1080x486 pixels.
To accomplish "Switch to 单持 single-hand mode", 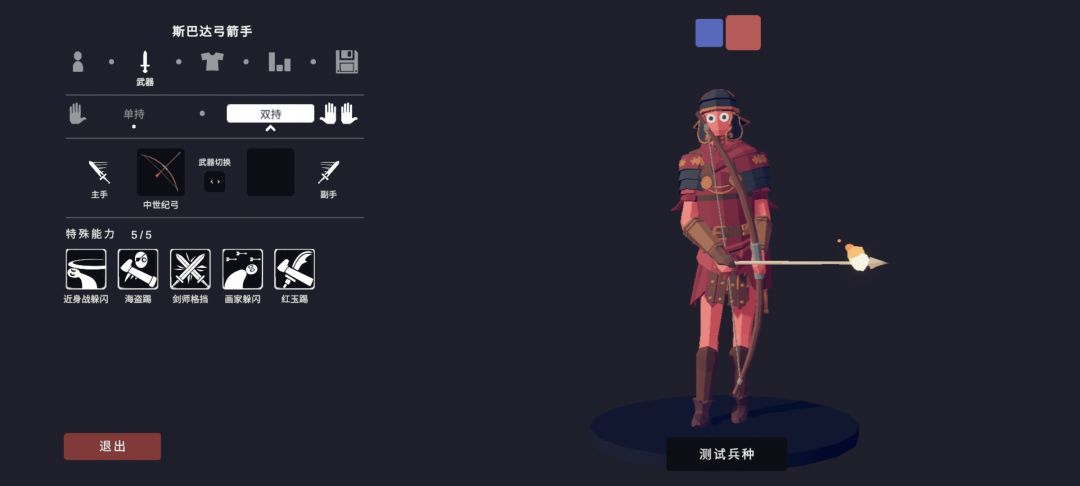I will click(134, 114).
